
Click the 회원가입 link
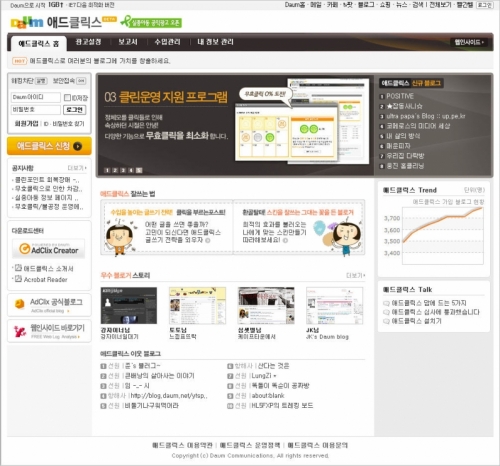26,124
